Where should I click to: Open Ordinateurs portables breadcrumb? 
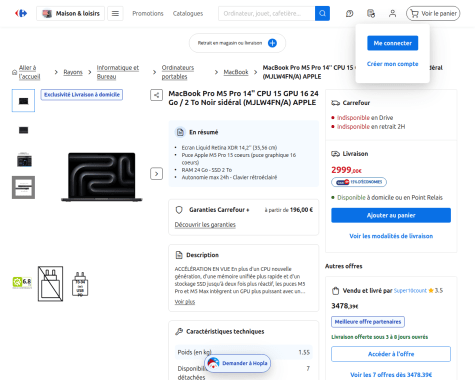[x=178, y=72]
